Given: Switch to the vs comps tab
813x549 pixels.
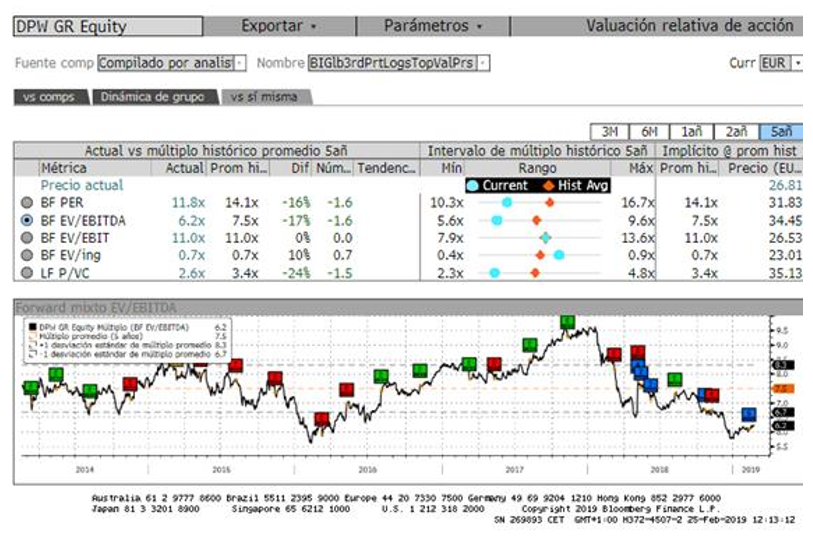Looking at the screenshot, I should [49, 97].
